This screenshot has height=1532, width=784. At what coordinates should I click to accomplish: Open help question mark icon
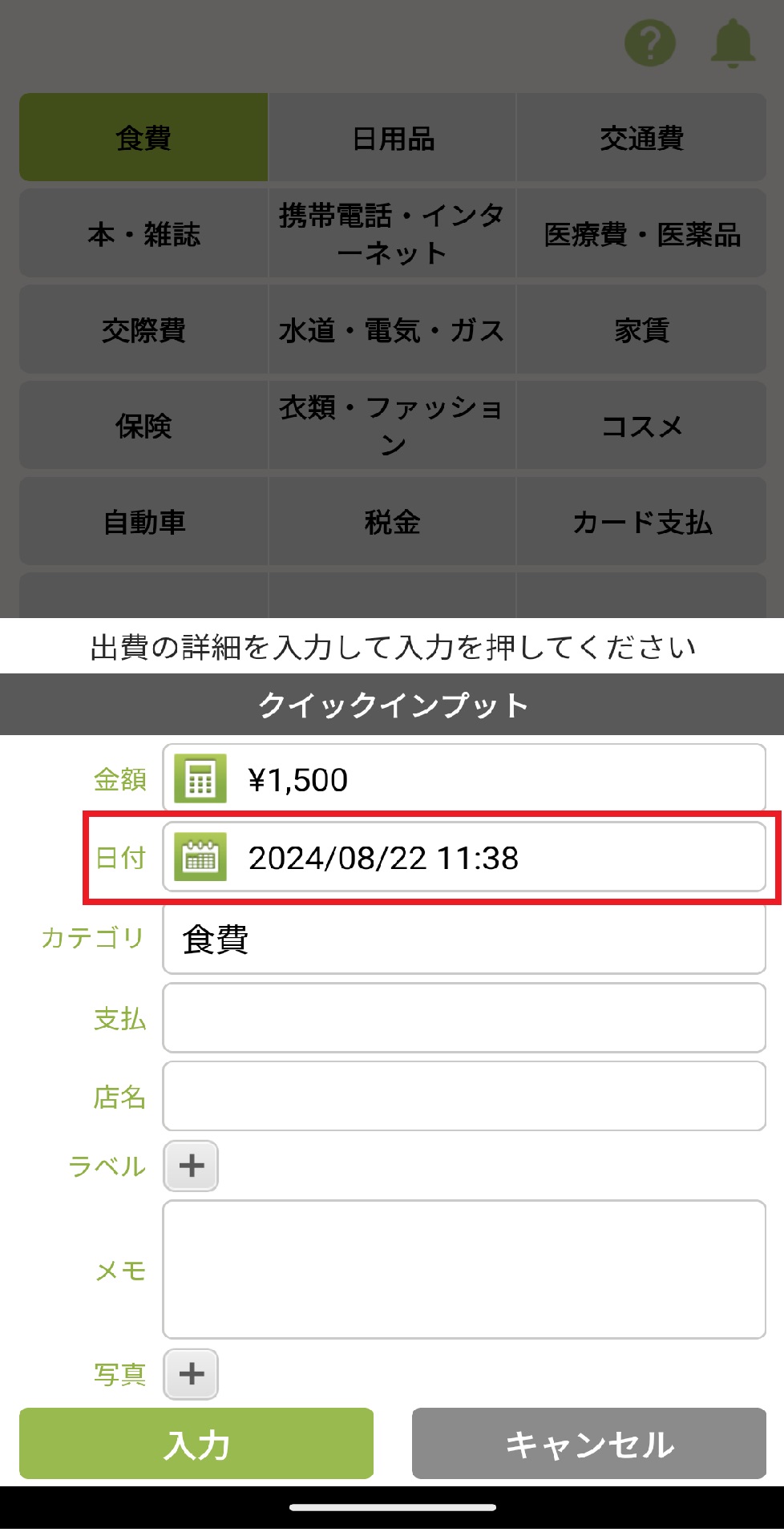[x=650, y=43]
